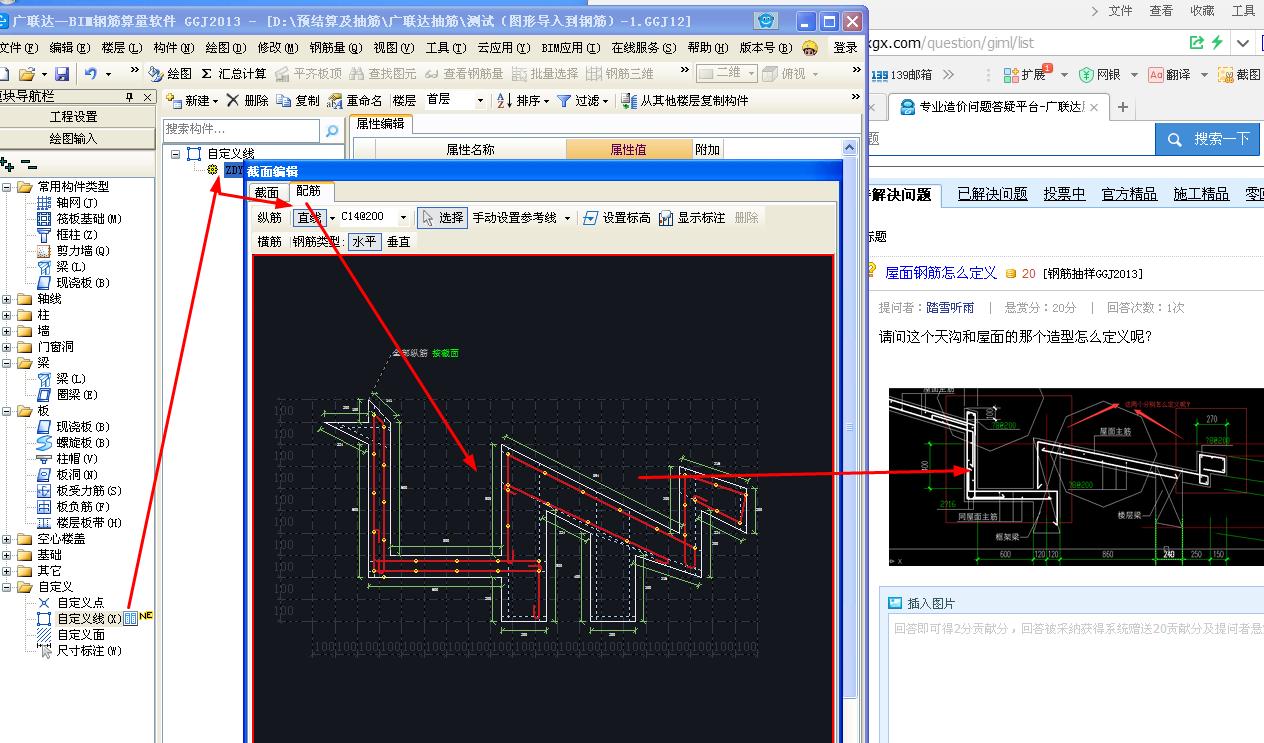The height and width of the screenshot is (743, 1264).
Task: Click the pin icon on navigation panel header
Action: [x=129, y=97]
